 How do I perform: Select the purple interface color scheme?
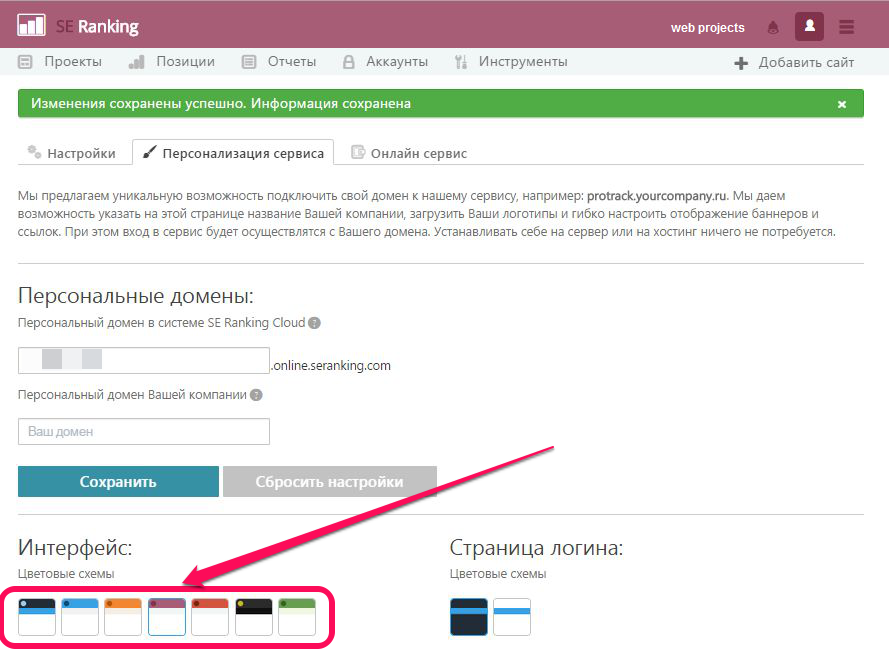tap(167, 617)
